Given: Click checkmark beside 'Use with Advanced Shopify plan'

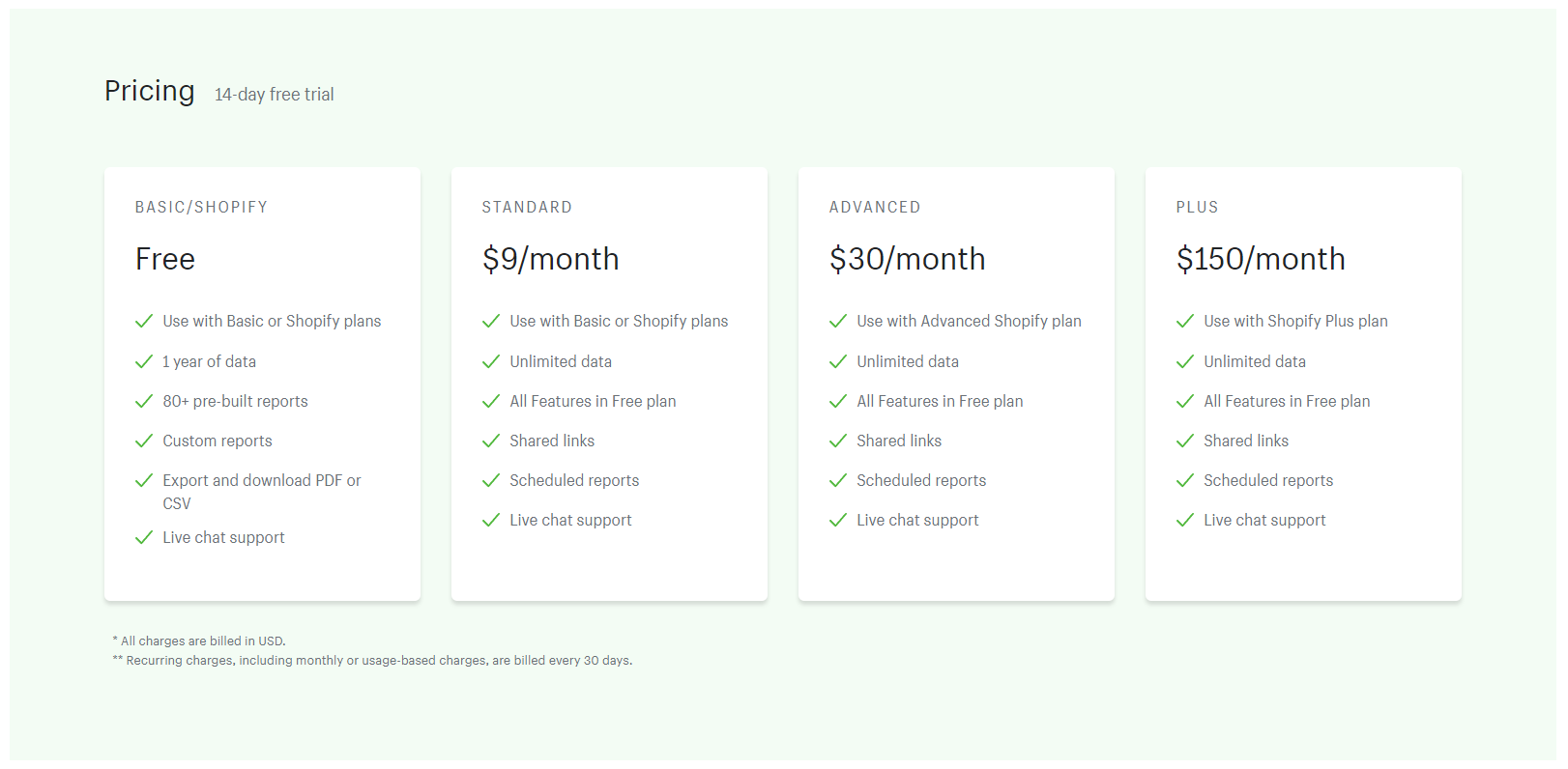Looking at the screenshot, I should [x=838, y=321].
